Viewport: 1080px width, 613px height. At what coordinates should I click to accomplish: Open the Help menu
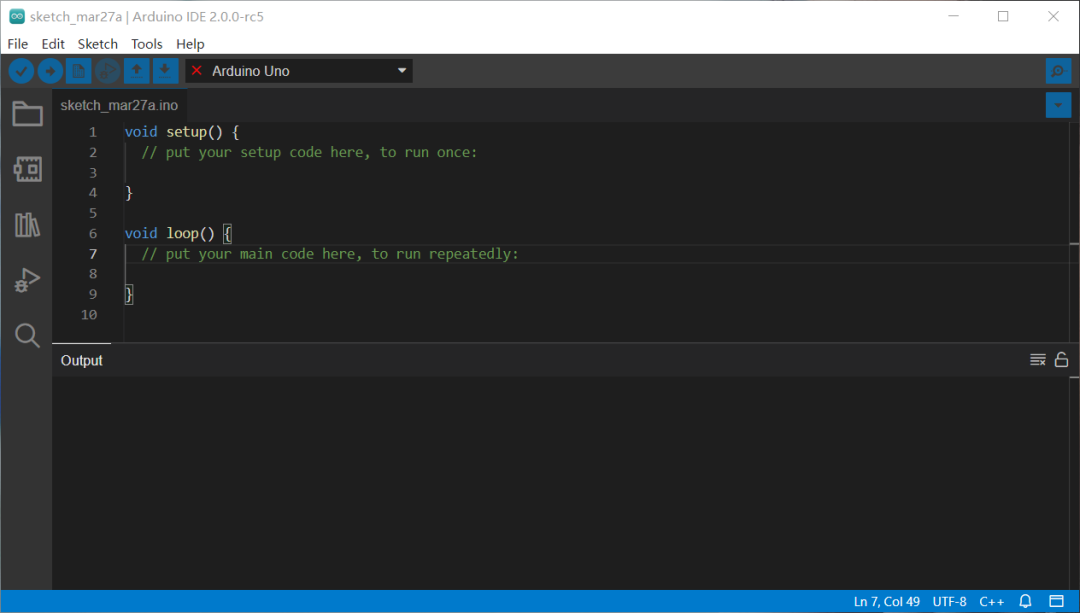coord(190,44)
